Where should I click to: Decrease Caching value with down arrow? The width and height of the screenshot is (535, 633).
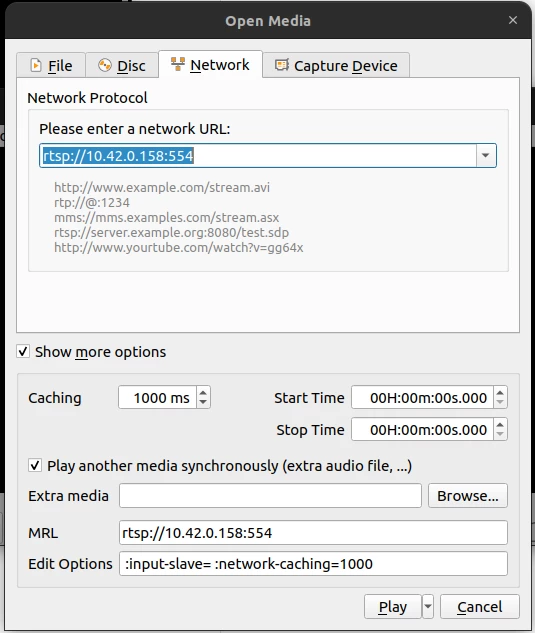pos(203,402)
